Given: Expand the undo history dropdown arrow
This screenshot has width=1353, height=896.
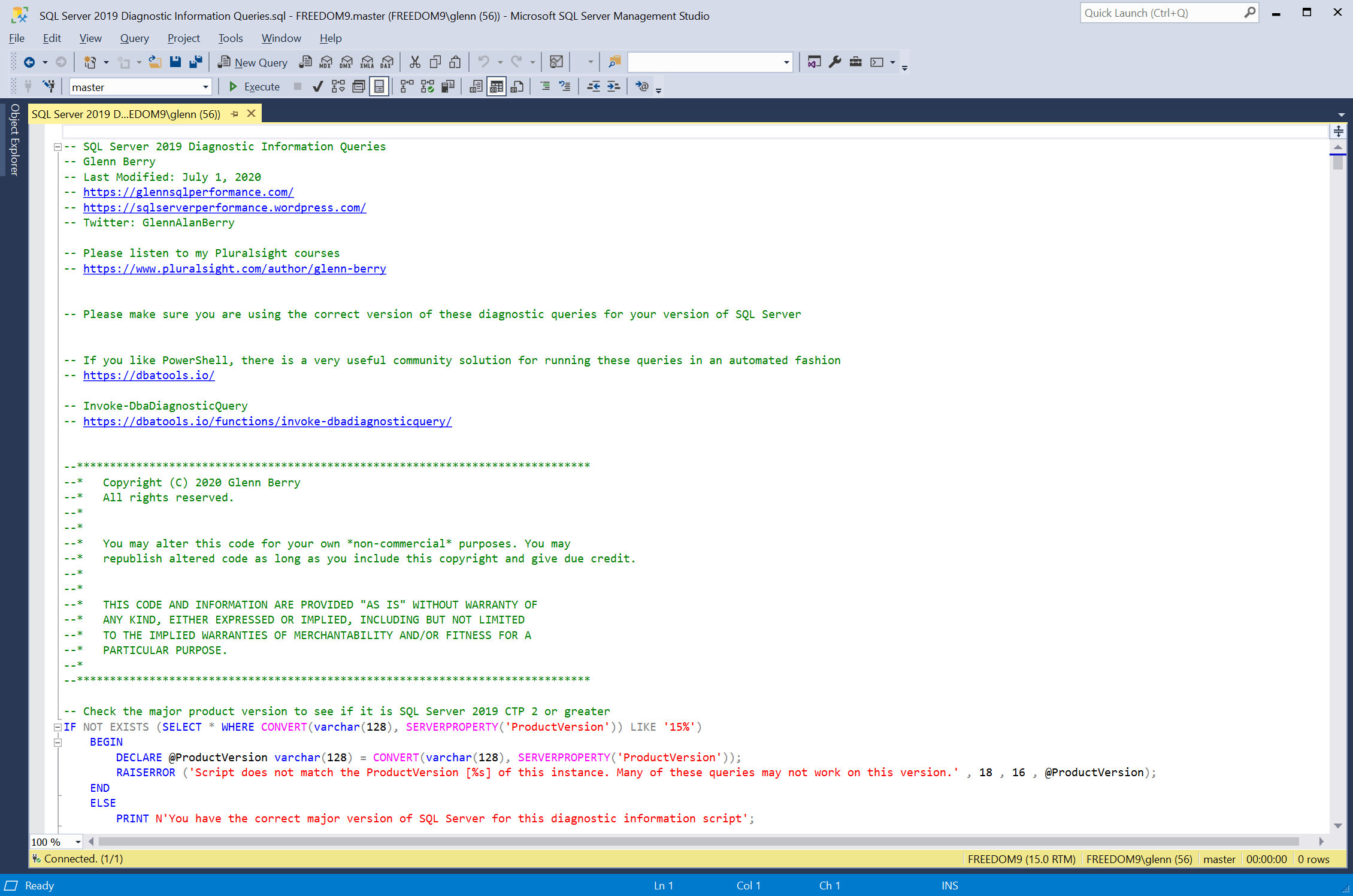Looking at the screenshot, I should point(500,62).
